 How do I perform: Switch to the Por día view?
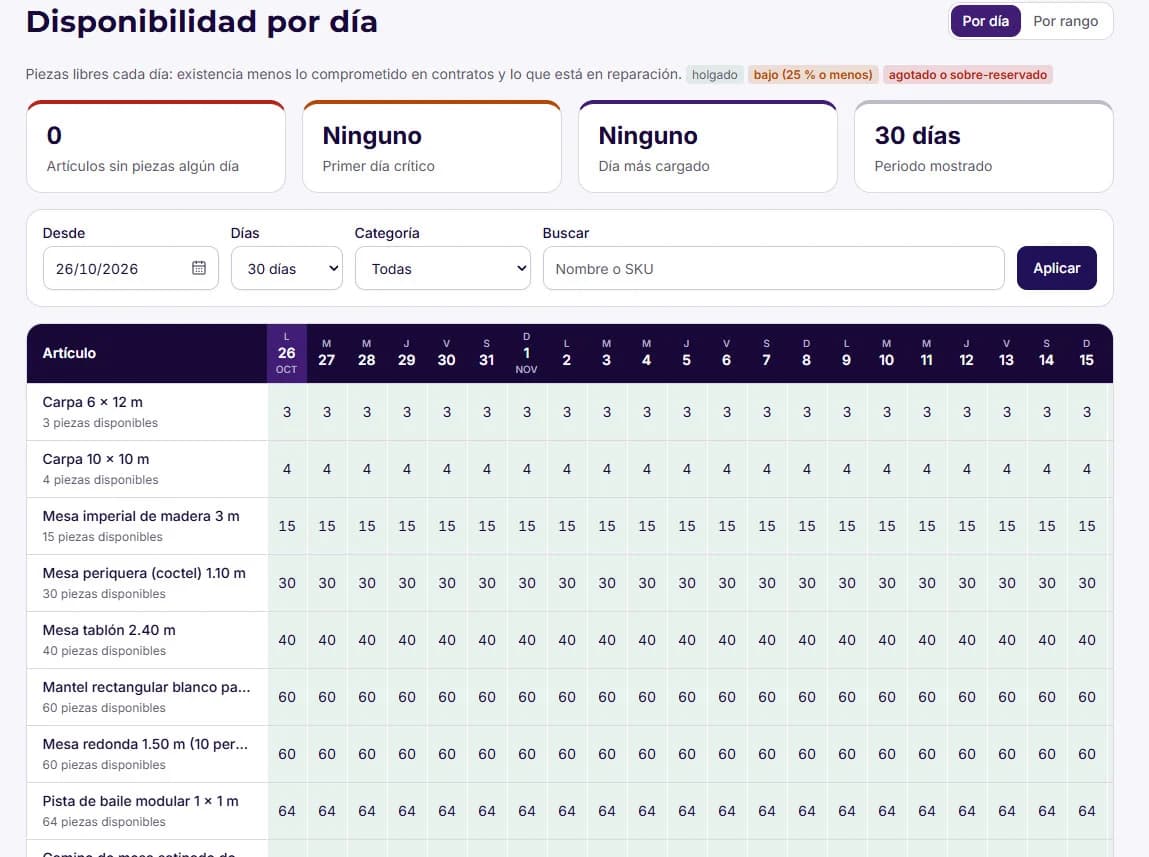pyautogui.click(x=985, y=21)
